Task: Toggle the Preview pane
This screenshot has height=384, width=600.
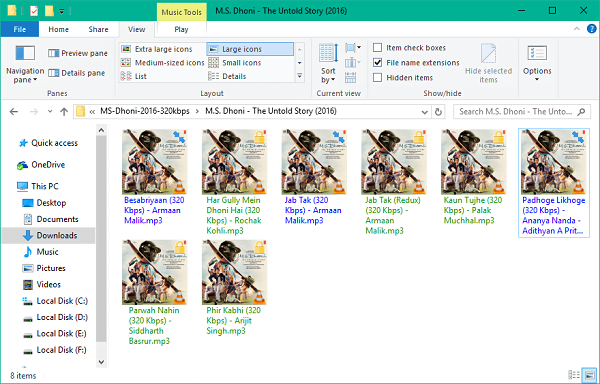Action: coord(78,53)
